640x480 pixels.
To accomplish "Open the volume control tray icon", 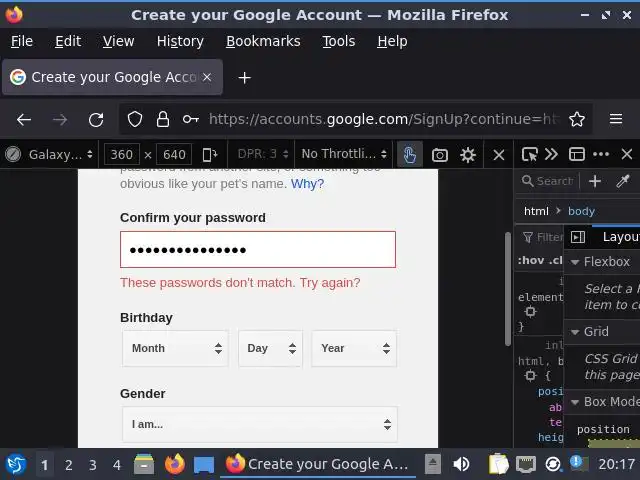I will point(461,464).
